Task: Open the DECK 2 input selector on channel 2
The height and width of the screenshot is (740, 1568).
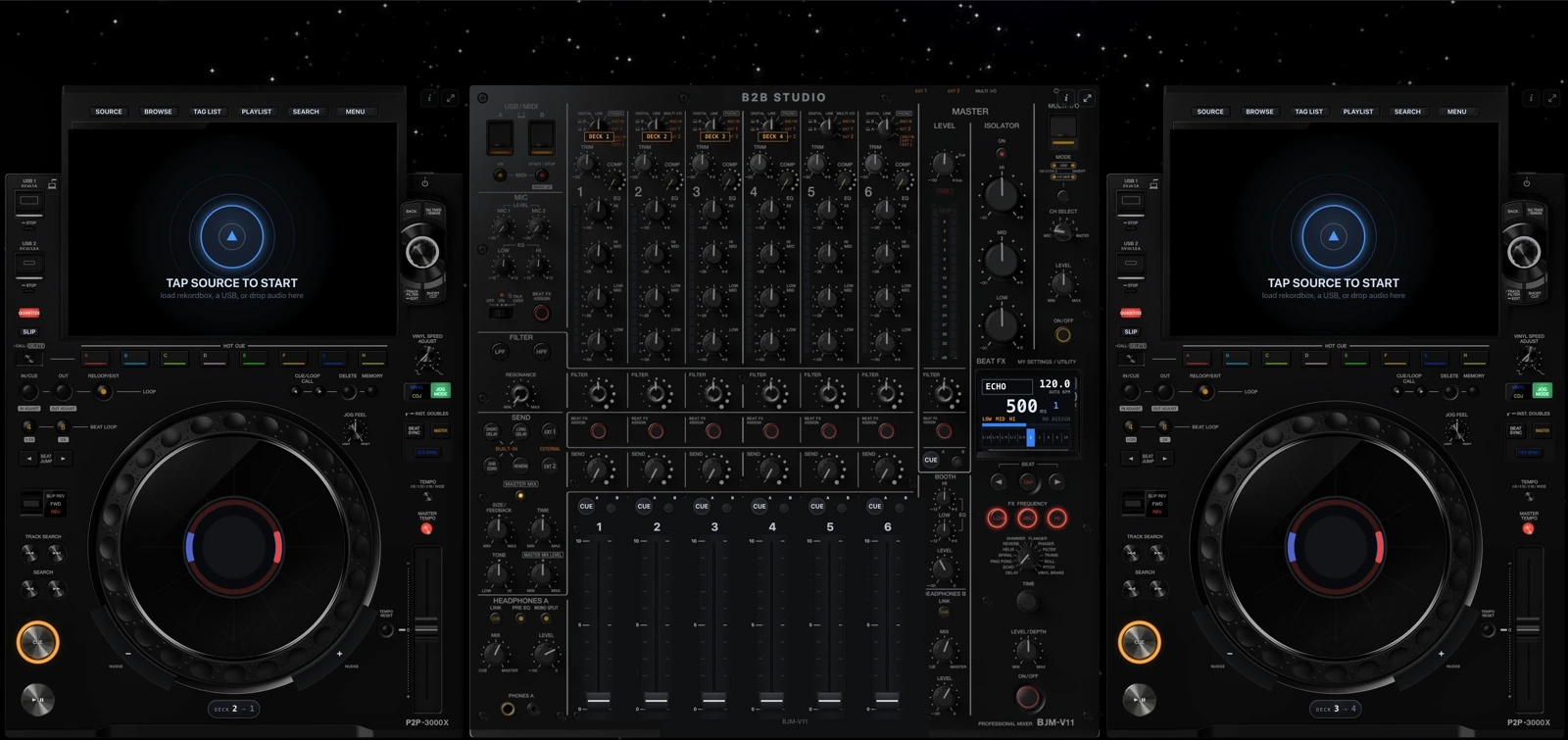Action: [656, 137]
